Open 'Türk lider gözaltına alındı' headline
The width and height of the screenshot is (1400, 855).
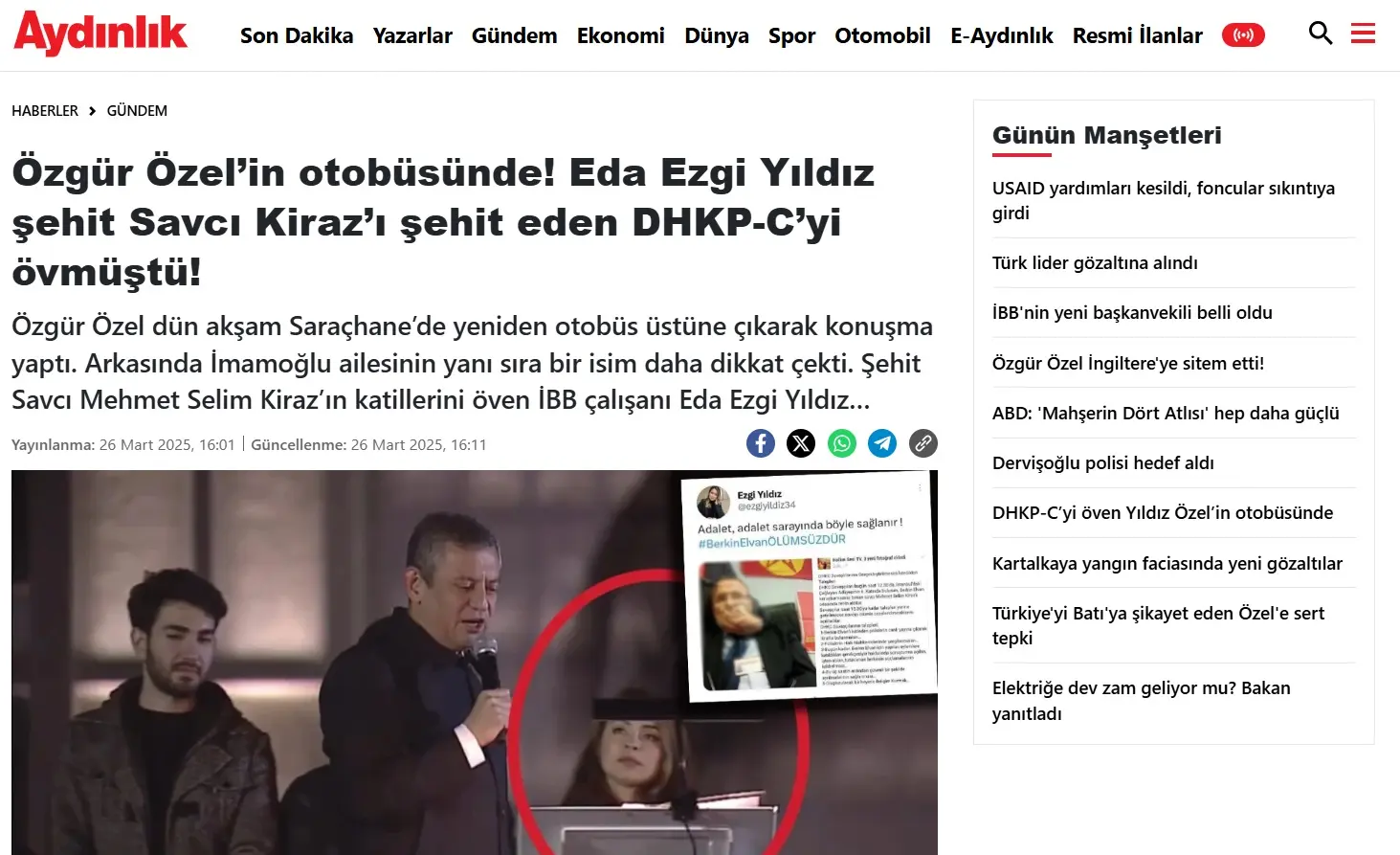click(1095, 262)
